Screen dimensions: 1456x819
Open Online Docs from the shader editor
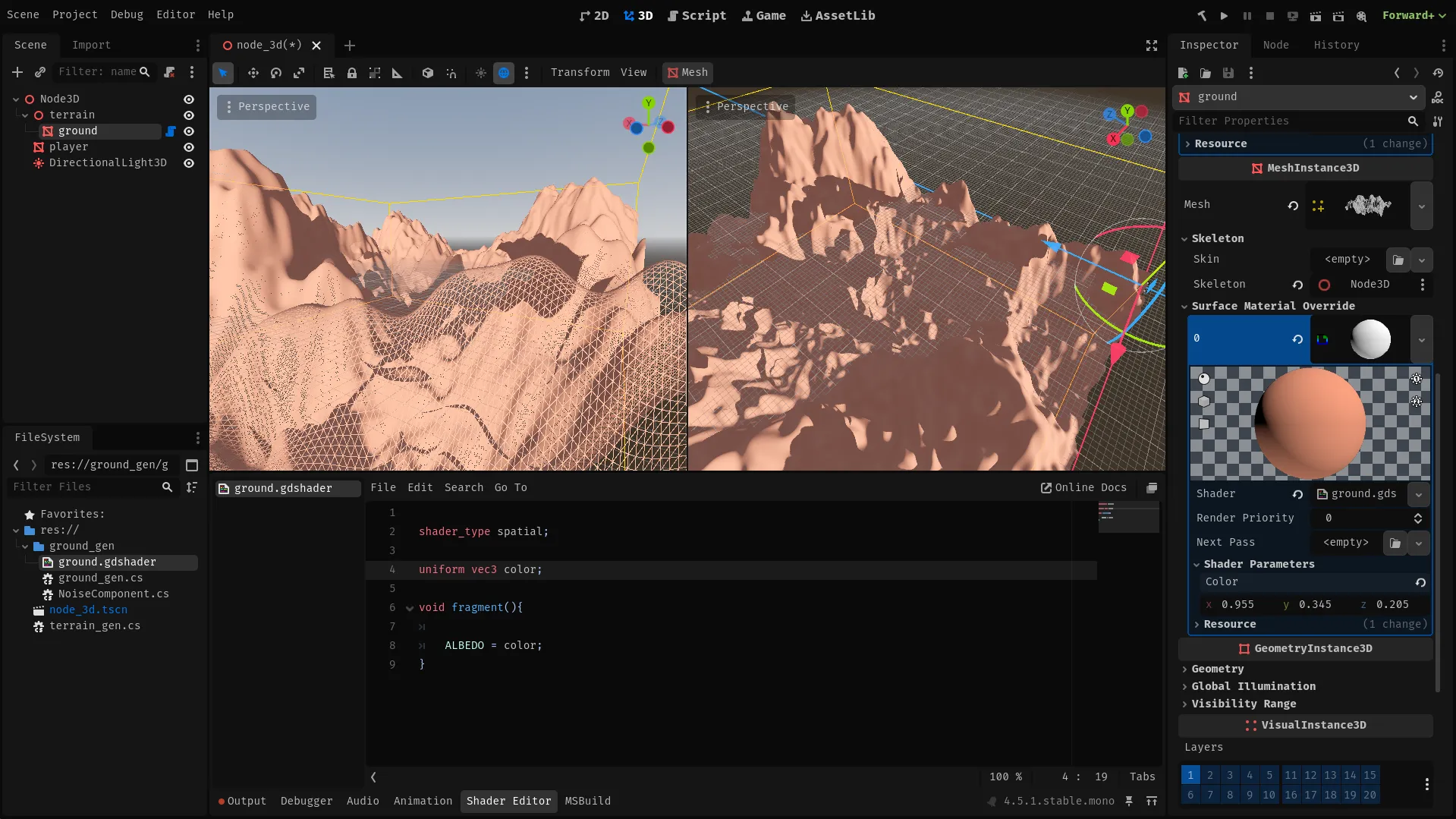point(1083,487)
